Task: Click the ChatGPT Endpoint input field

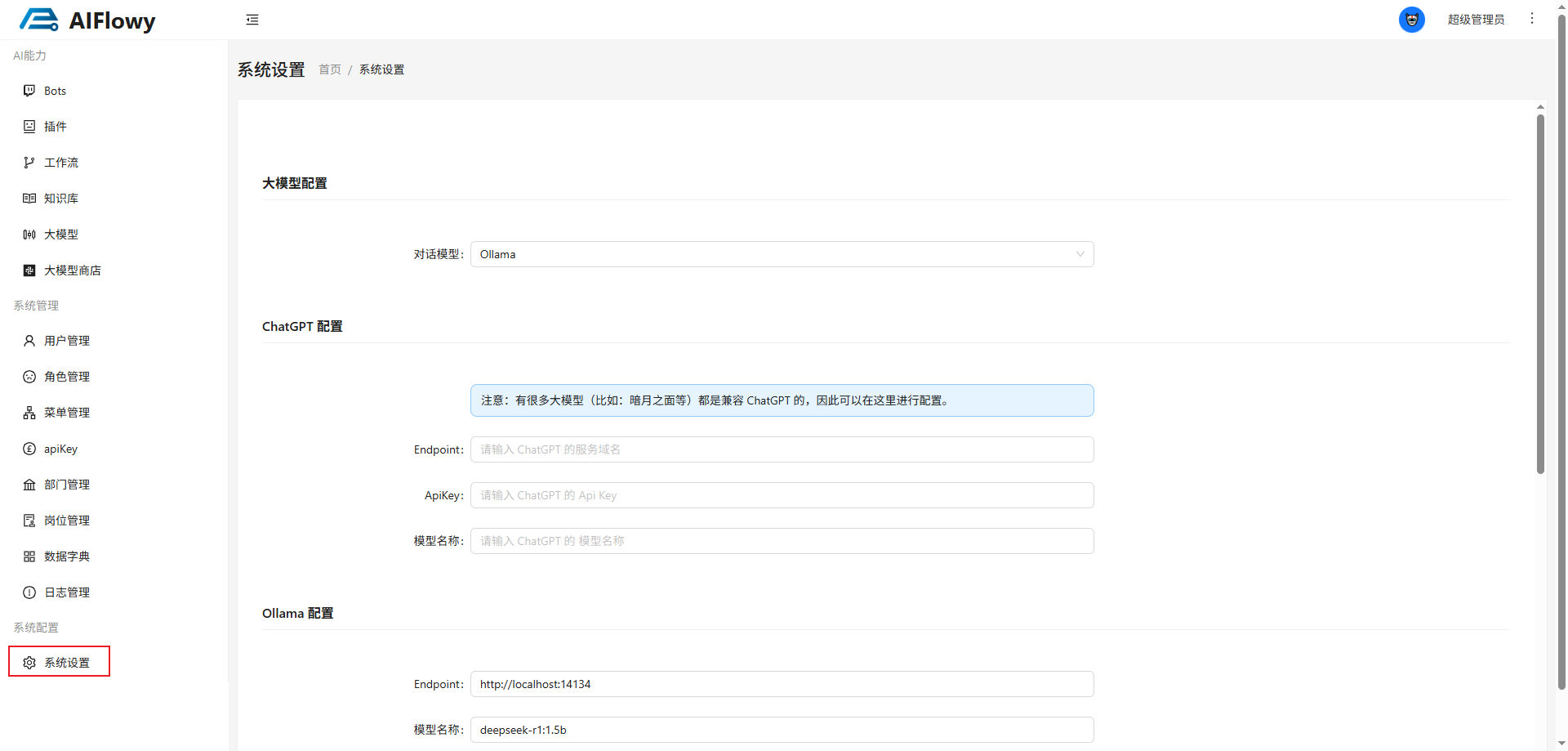Action: [x=782, y=449]
